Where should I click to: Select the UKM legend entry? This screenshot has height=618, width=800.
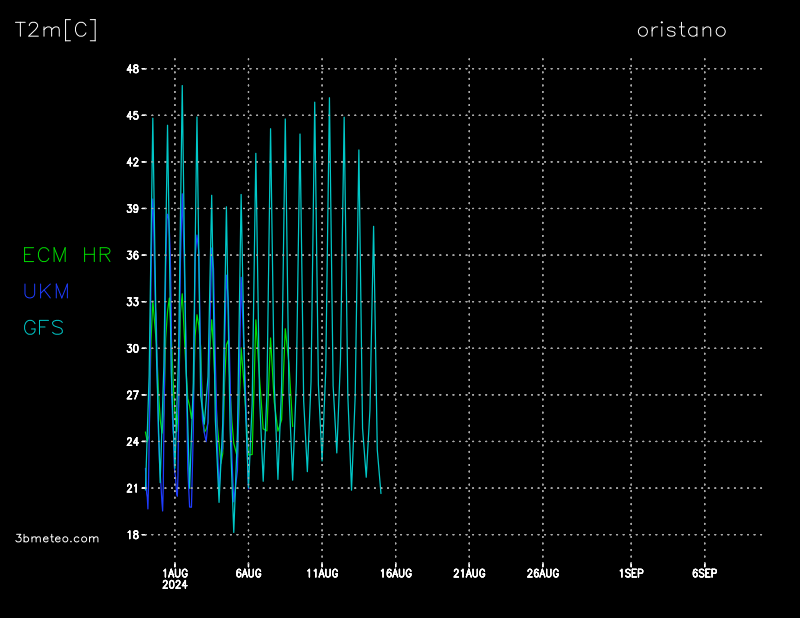pos(46,291)
